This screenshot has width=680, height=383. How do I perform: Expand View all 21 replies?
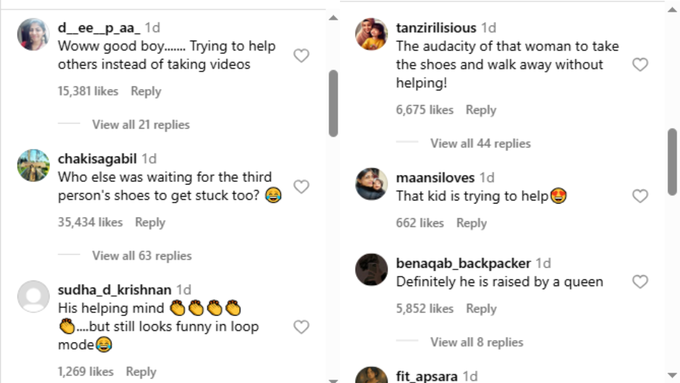point(141,125)
